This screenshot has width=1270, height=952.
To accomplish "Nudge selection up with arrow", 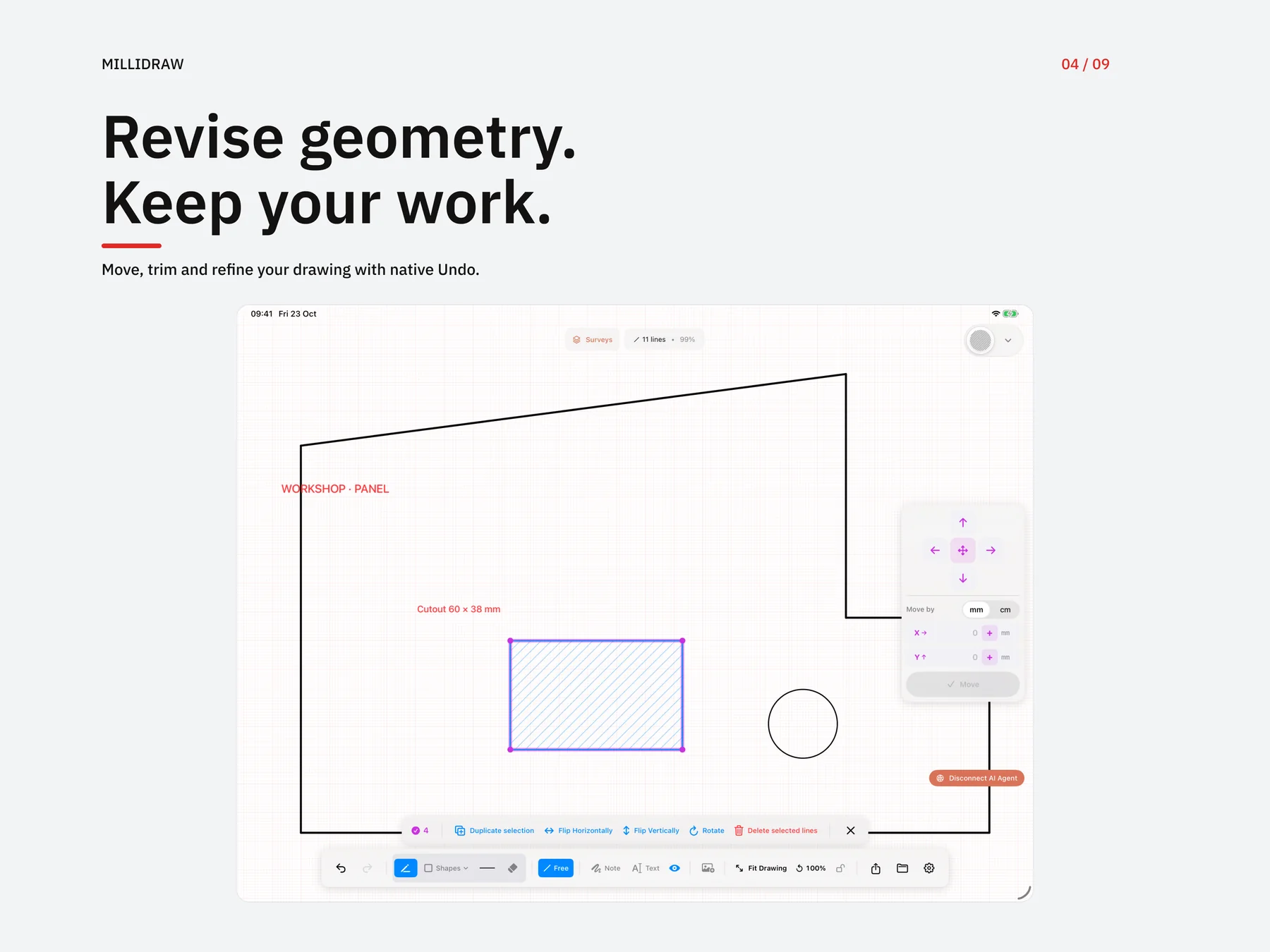I will [x=963, y=523].
